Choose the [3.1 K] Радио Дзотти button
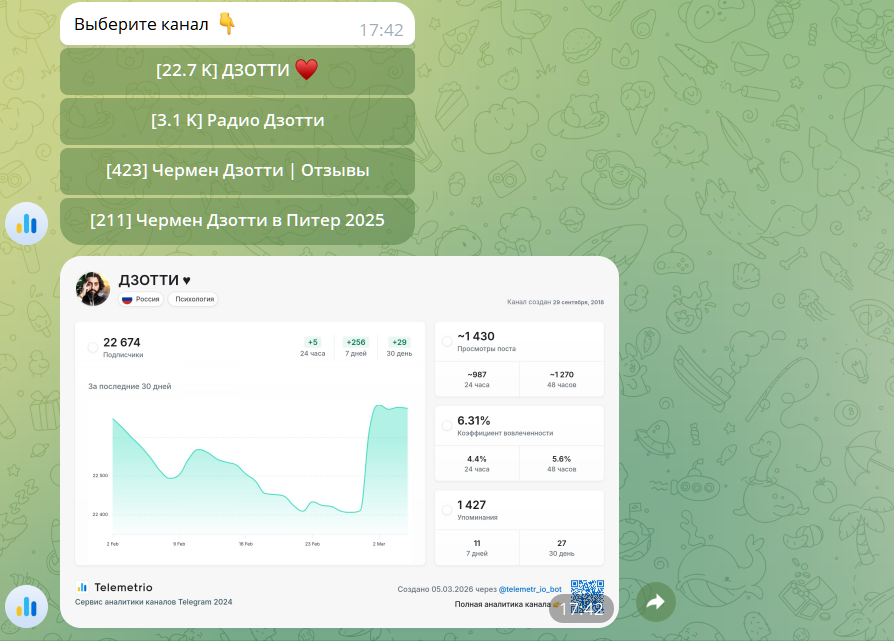 [237, 121]
